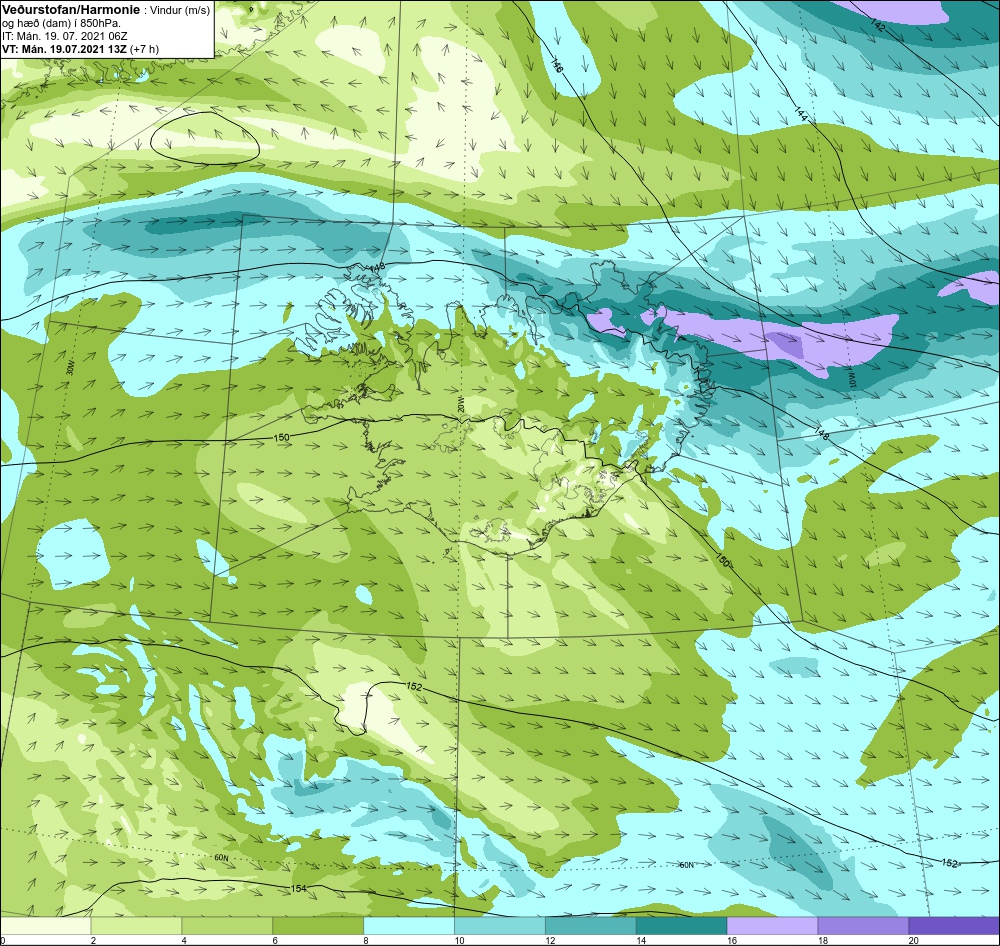1000x946 pixels.
Task: Select the 16–18 m/s light purple legend swatch
Action: tap(772, 926)
